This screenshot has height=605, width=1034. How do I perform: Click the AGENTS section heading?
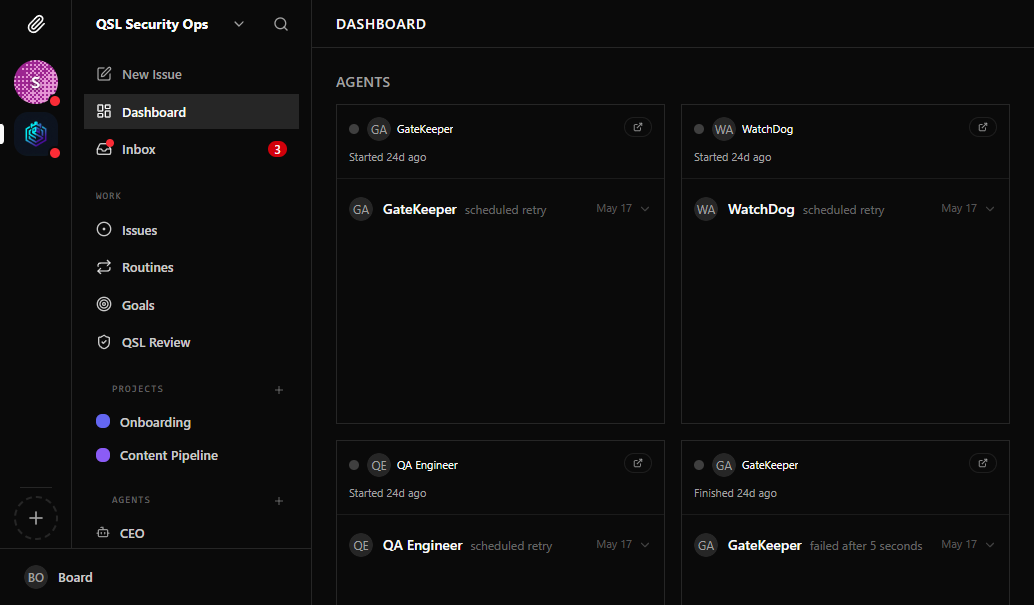coord(363,82)
